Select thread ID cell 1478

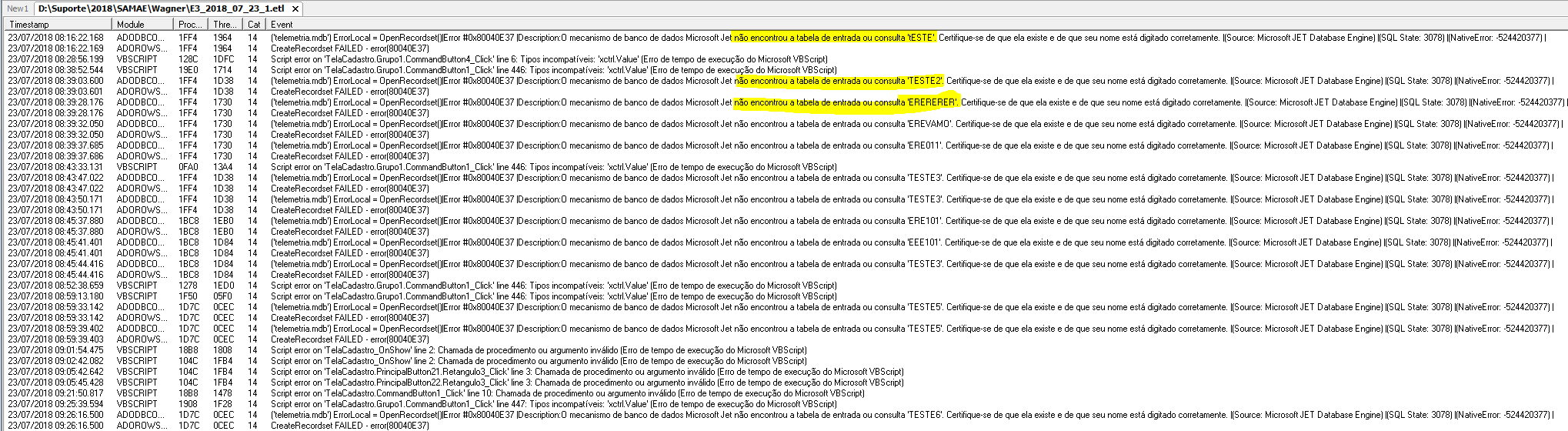[x=223, y=393]
